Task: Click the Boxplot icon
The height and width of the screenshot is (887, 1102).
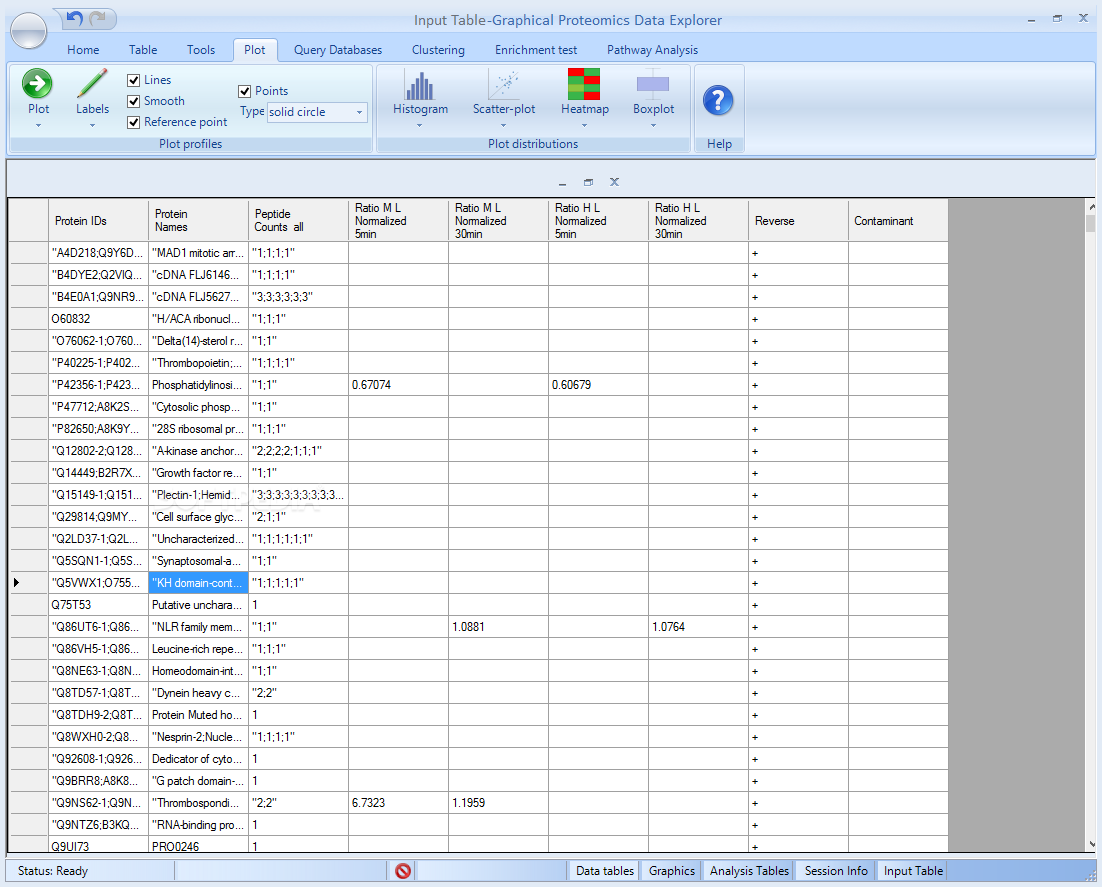Action: pos(653,84)
